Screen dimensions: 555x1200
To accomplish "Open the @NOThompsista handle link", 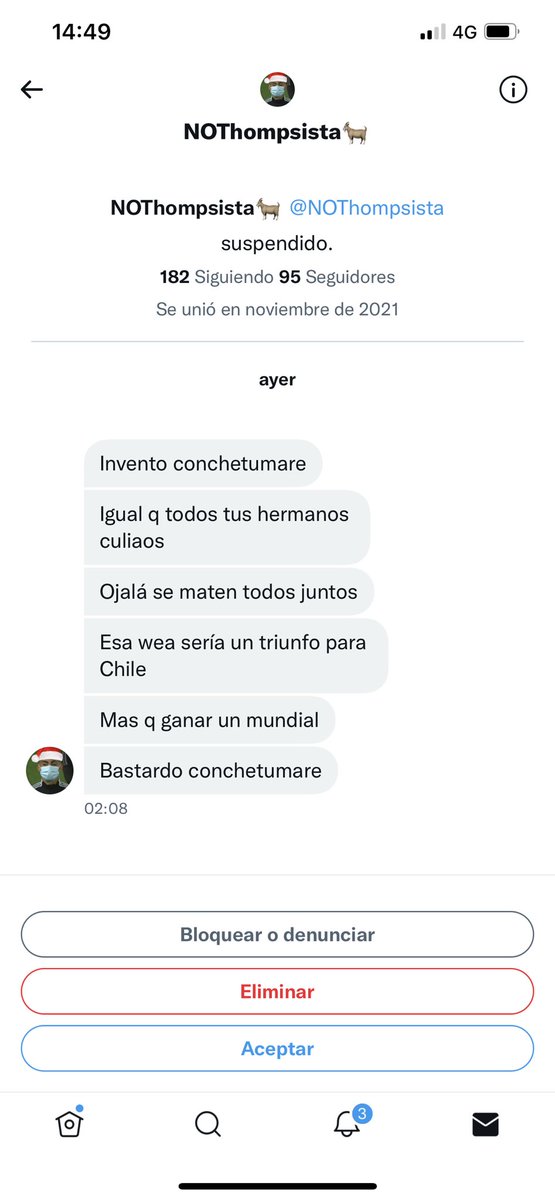I will pyautogui.click(x=366, y=208).
